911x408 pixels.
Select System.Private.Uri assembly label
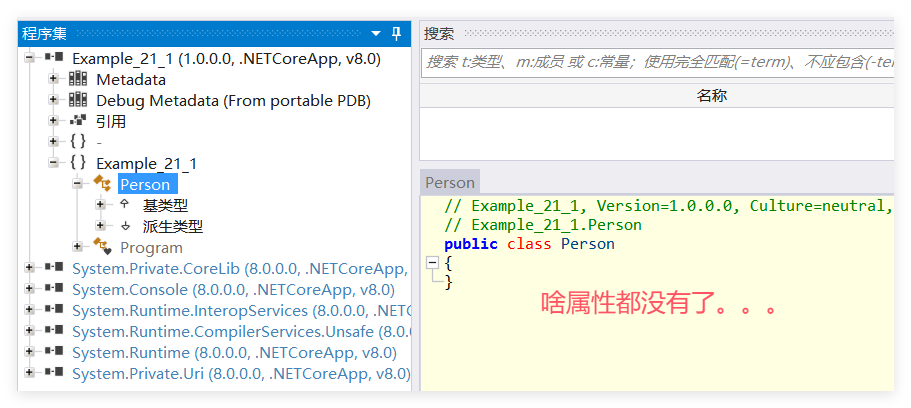pyautogui.click(x=241, y=374)
